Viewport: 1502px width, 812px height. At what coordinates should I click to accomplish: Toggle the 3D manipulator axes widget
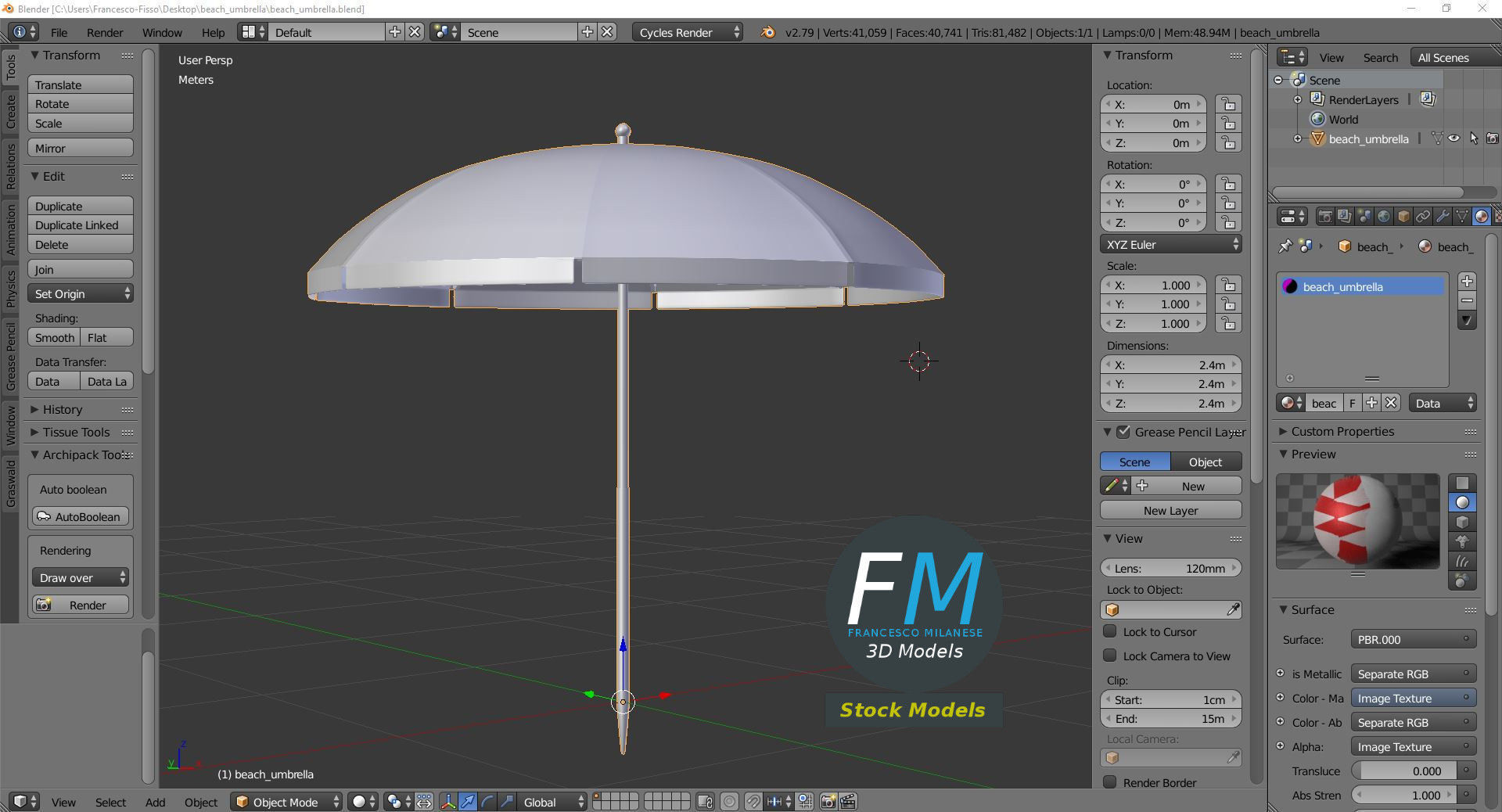pyautogui.click(x=448, y=802)
